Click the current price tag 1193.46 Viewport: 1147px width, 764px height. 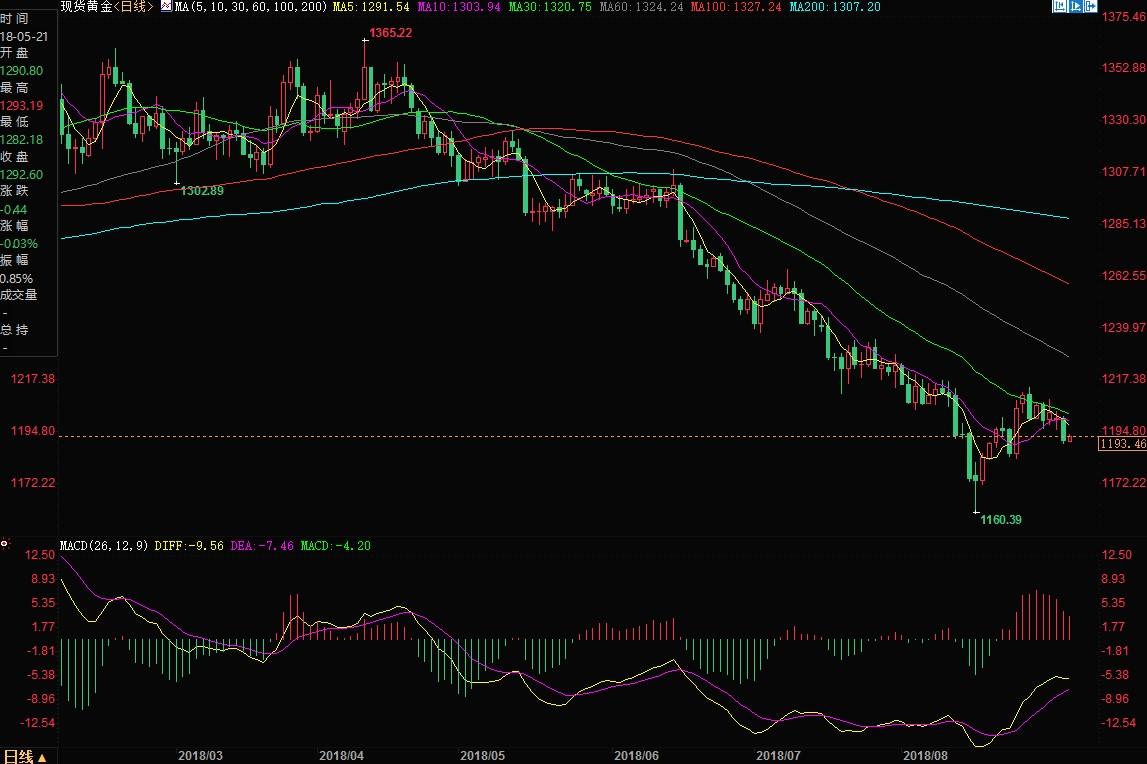(x=1123, y=443)
